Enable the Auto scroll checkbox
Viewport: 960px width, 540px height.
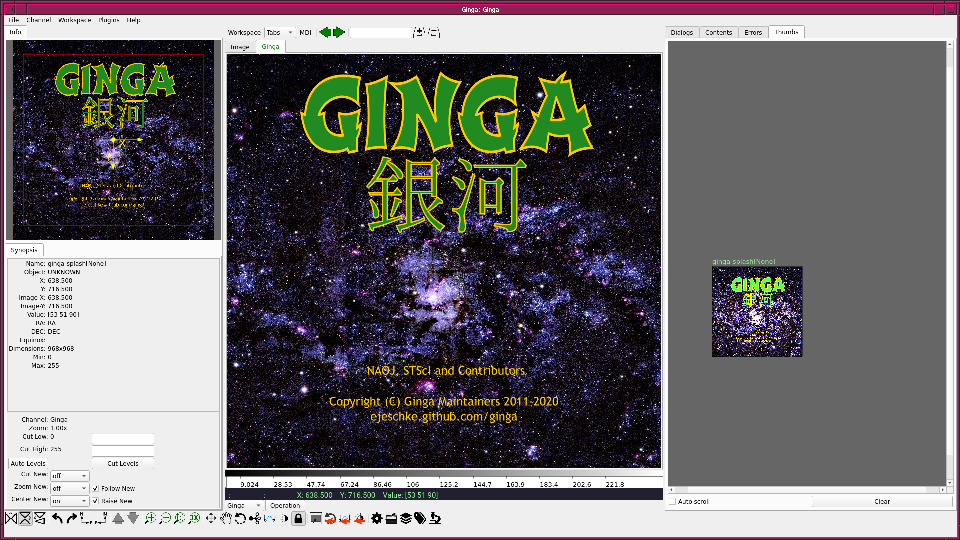(674, 501)
